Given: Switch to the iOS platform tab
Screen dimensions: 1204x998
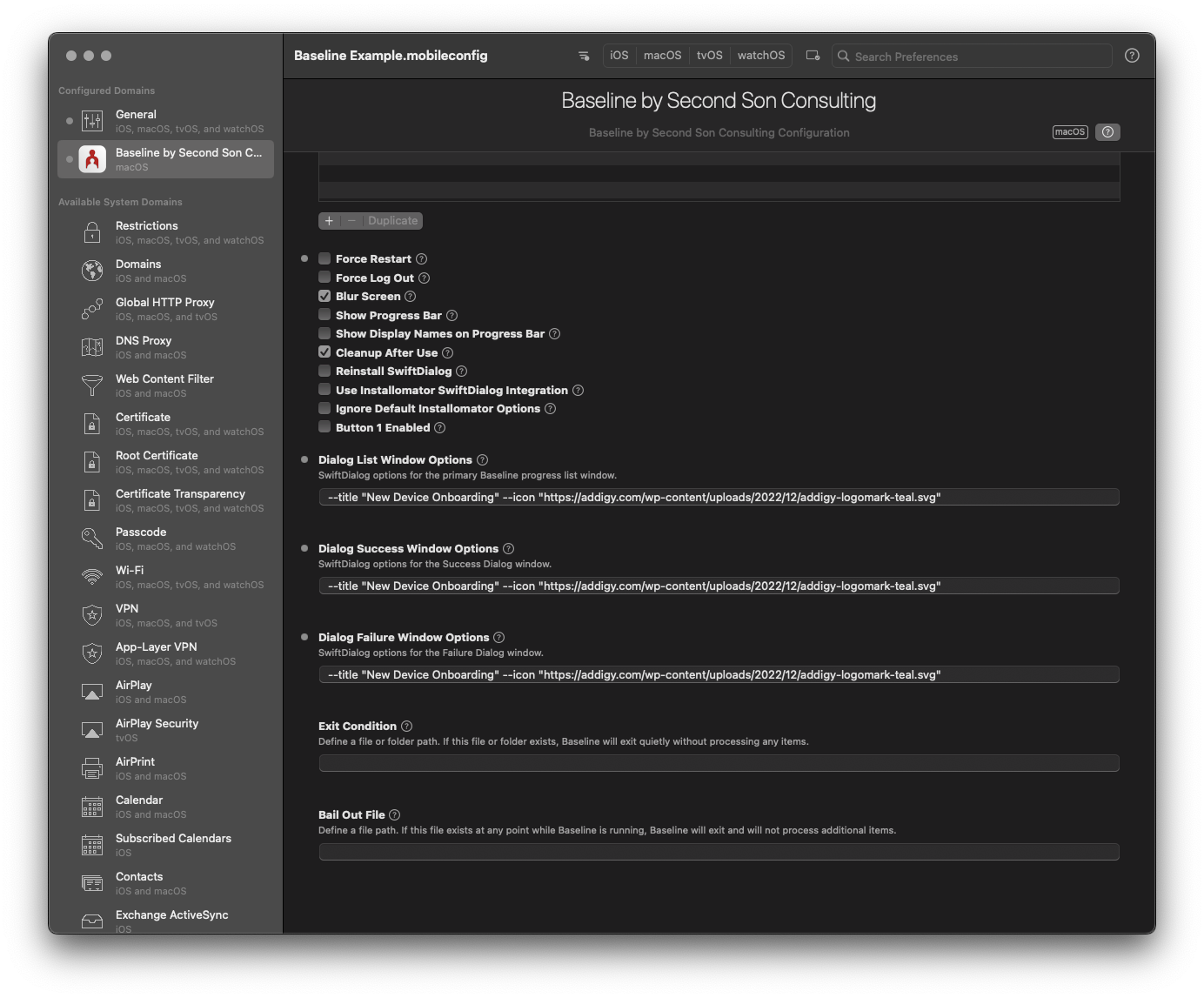Looking at the screenshot, I should click(x=619, y=56).
